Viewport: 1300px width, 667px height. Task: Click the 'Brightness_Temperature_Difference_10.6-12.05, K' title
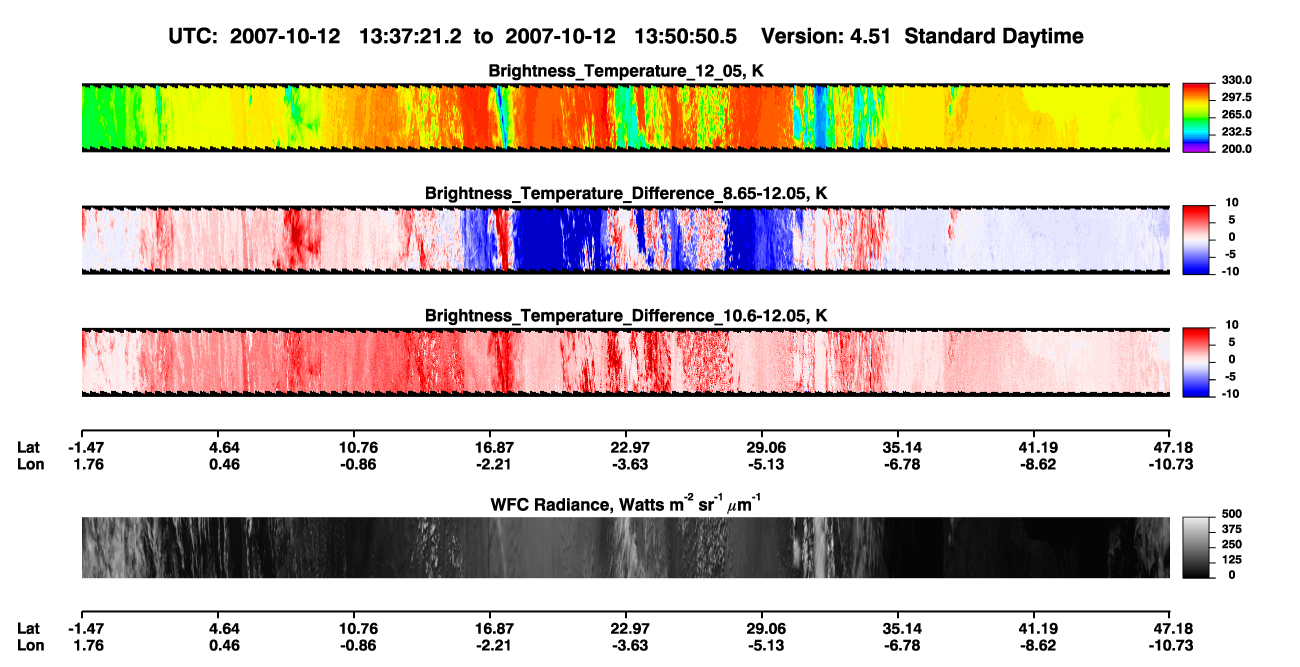tap(626, 315)
